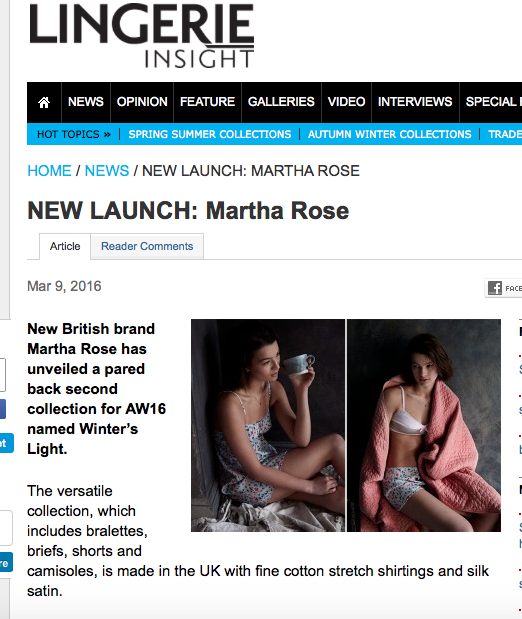Click the Facebook share icon

pos(495,288)
